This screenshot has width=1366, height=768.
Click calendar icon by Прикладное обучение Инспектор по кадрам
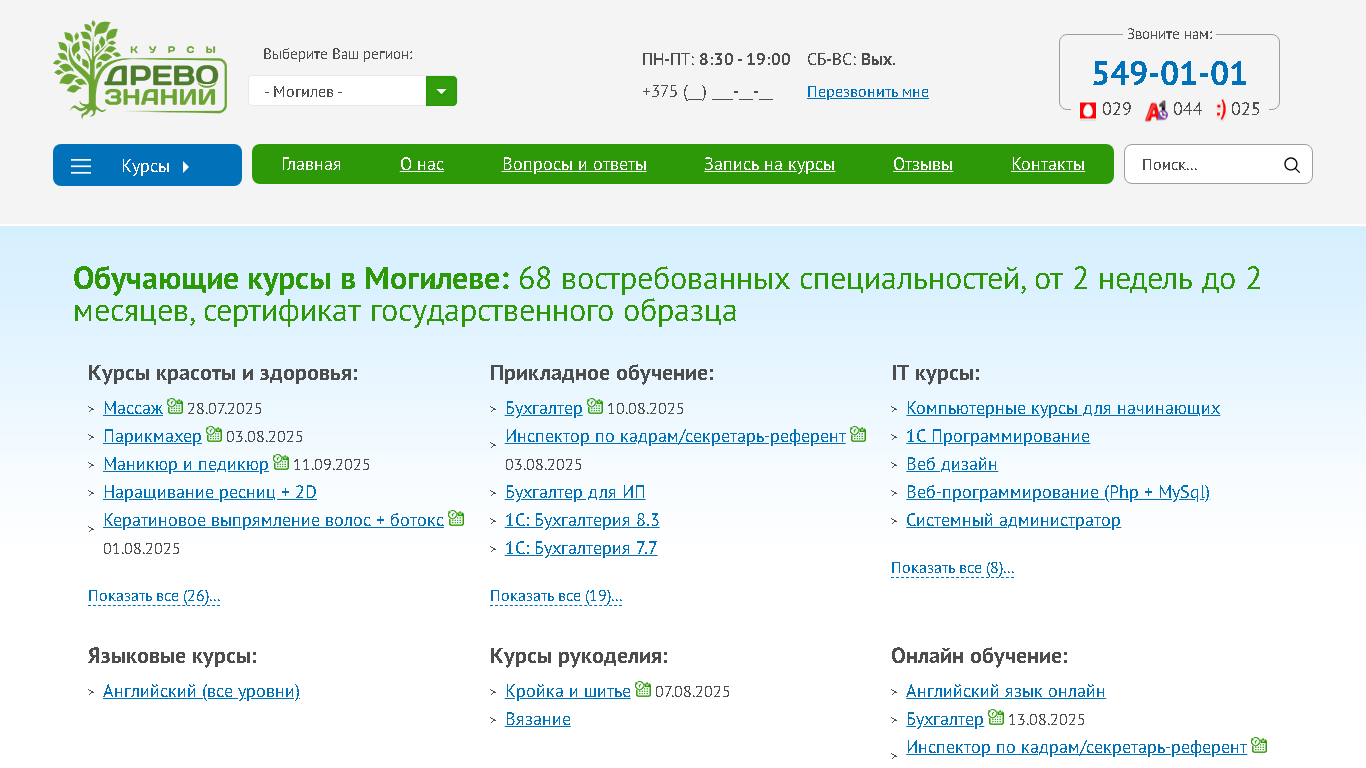[x=858, y=434]
